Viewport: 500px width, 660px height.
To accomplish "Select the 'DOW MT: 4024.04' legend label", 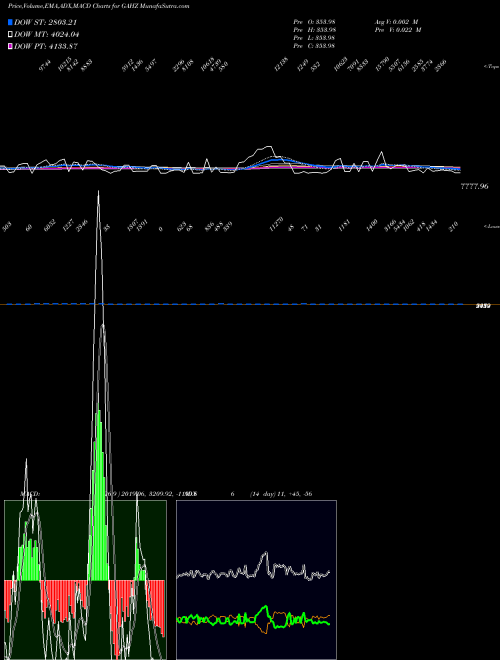I will pos(47,35).
